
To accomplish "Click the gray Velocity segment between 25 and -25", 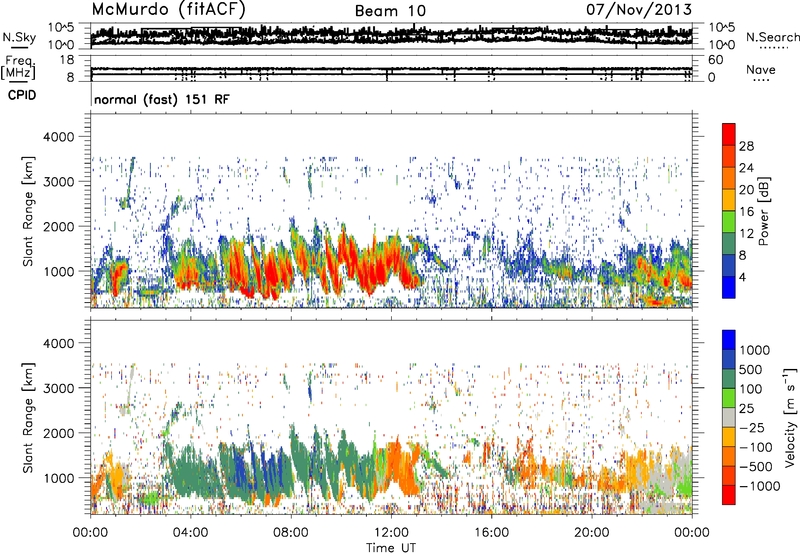I will pyautogui.click(x=729, y=417).
